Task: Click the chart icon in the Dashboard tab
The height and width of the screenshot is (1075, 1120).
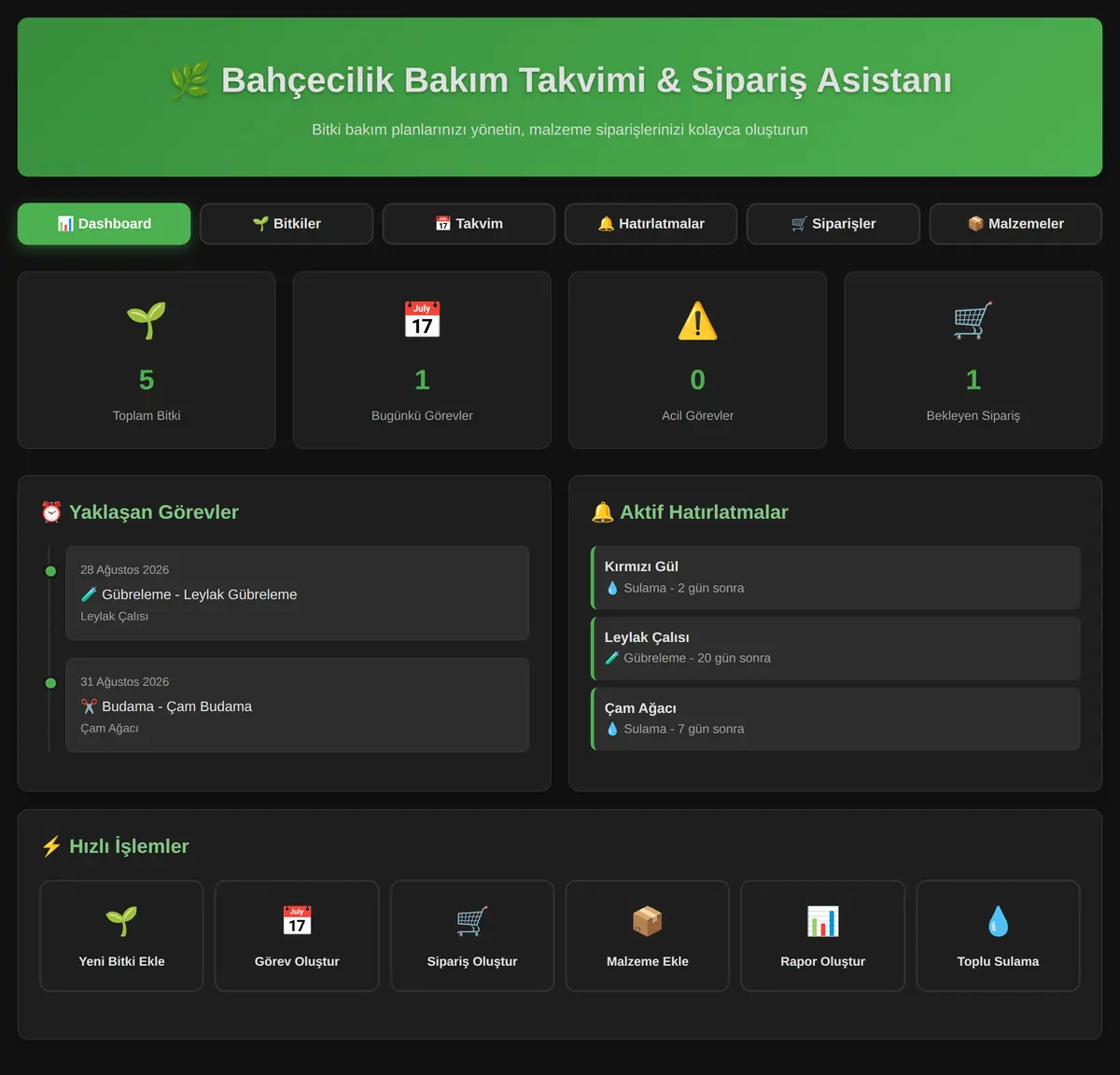Action: click(x=65, y=224)
